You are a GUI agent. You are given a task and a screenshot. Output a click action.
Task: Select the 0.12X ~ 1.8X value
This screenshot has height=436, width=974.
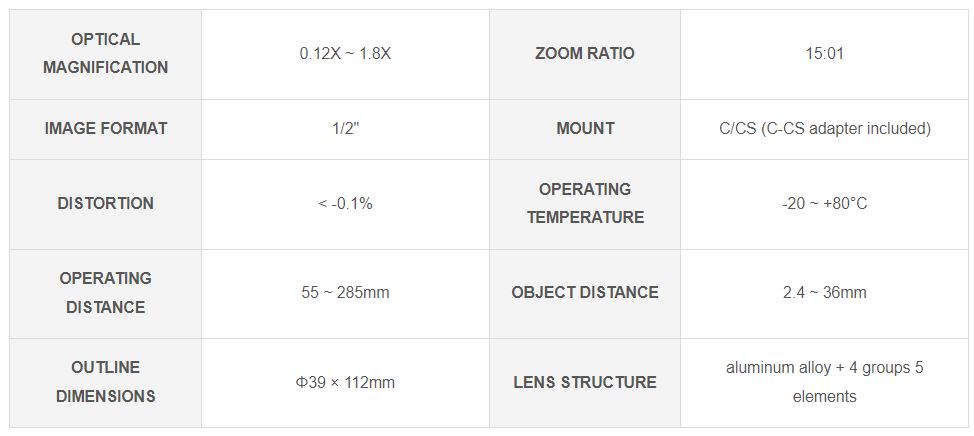point(345,53)
